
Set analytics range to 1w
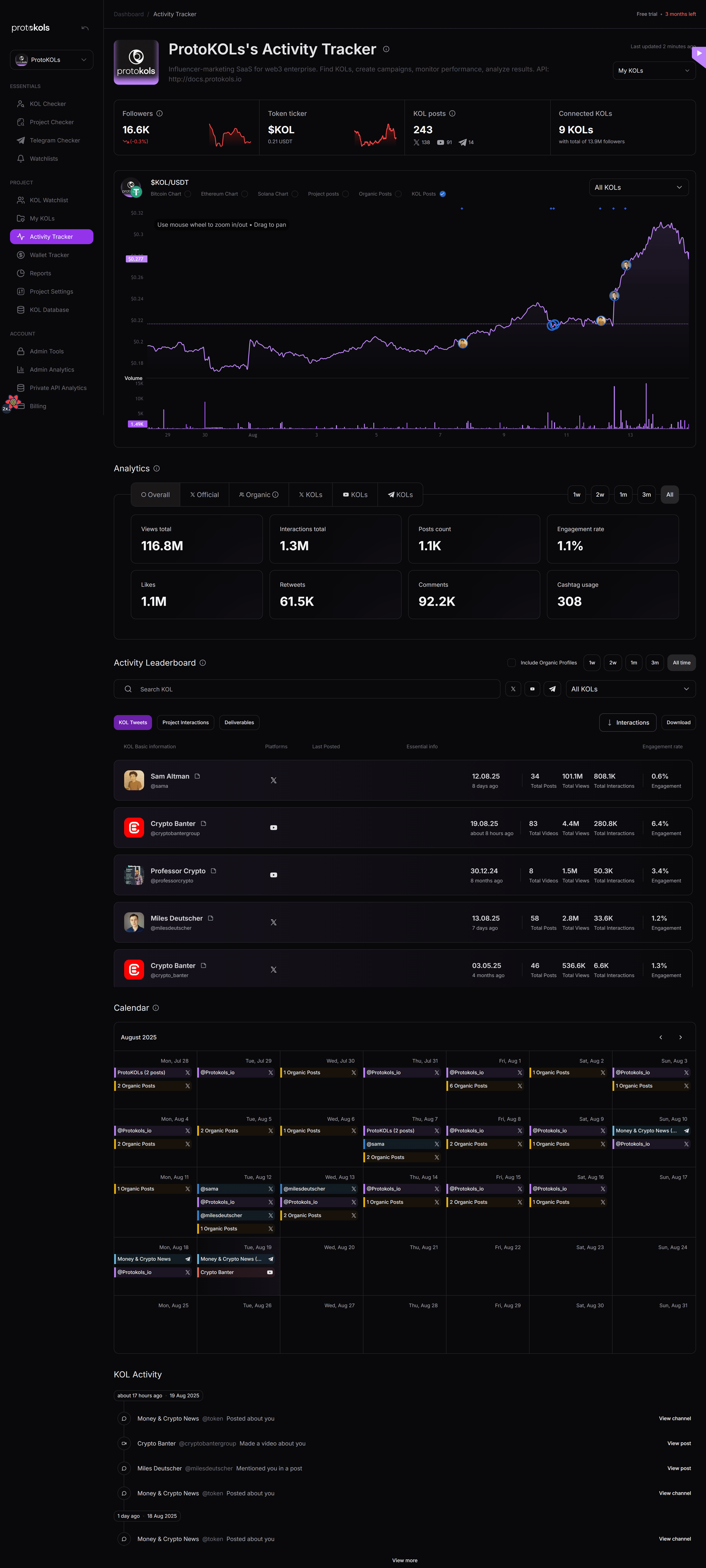pos(577,495)
